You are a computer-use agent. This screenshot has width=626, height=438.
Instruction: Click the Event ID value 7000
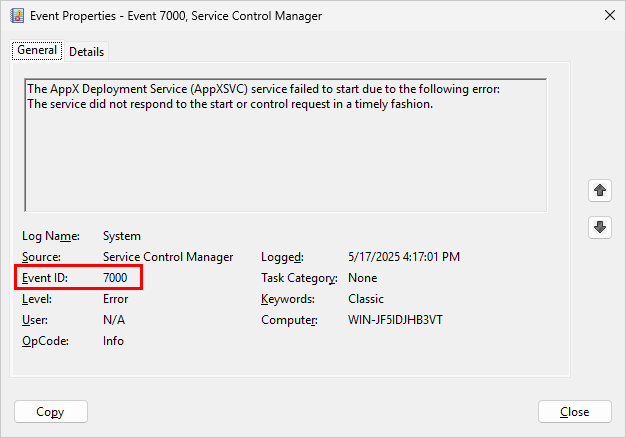(116, 278)
